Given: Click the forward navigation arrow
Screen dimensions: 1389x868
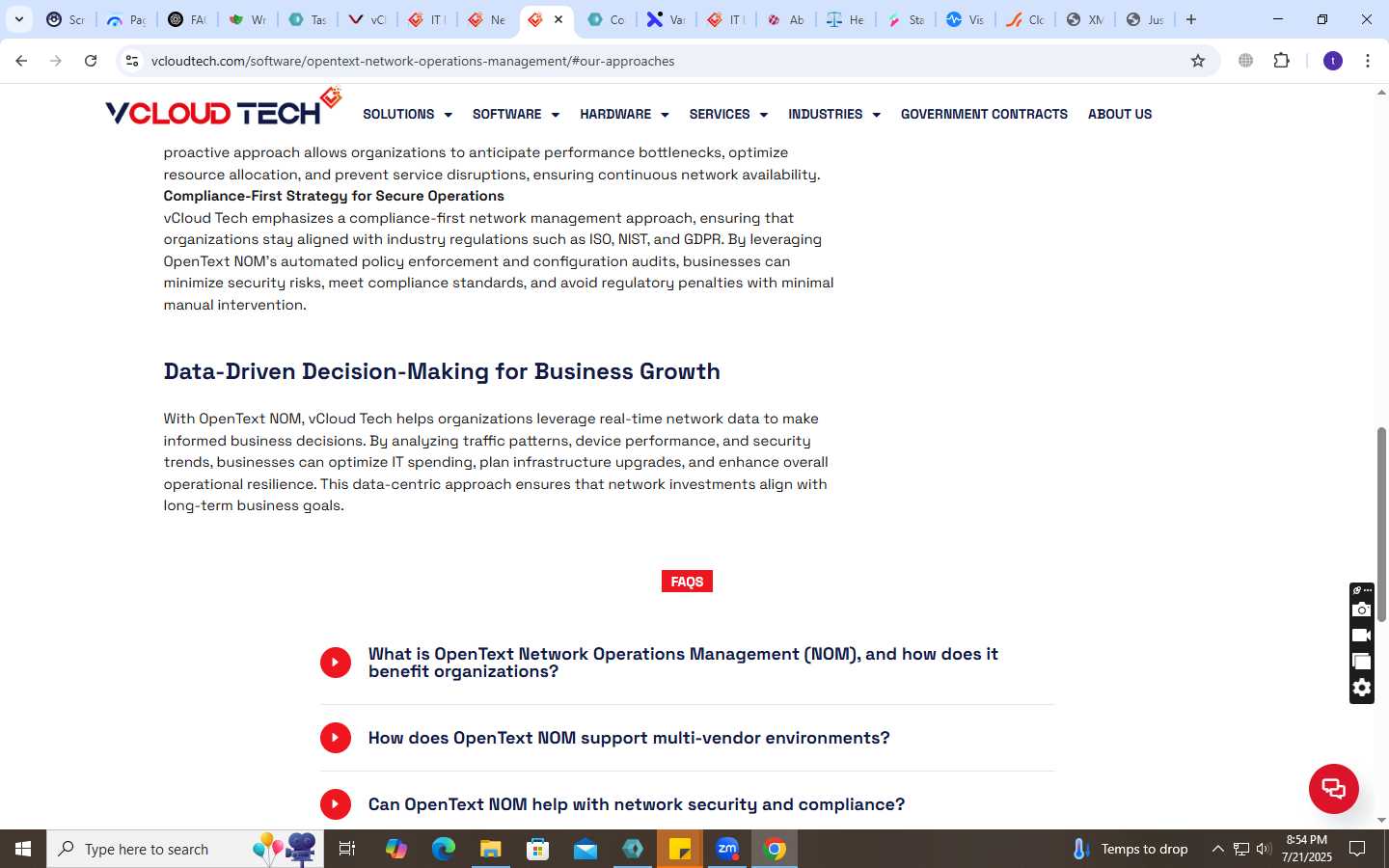Looking at the screenshot, I should (x=56, y=61).
